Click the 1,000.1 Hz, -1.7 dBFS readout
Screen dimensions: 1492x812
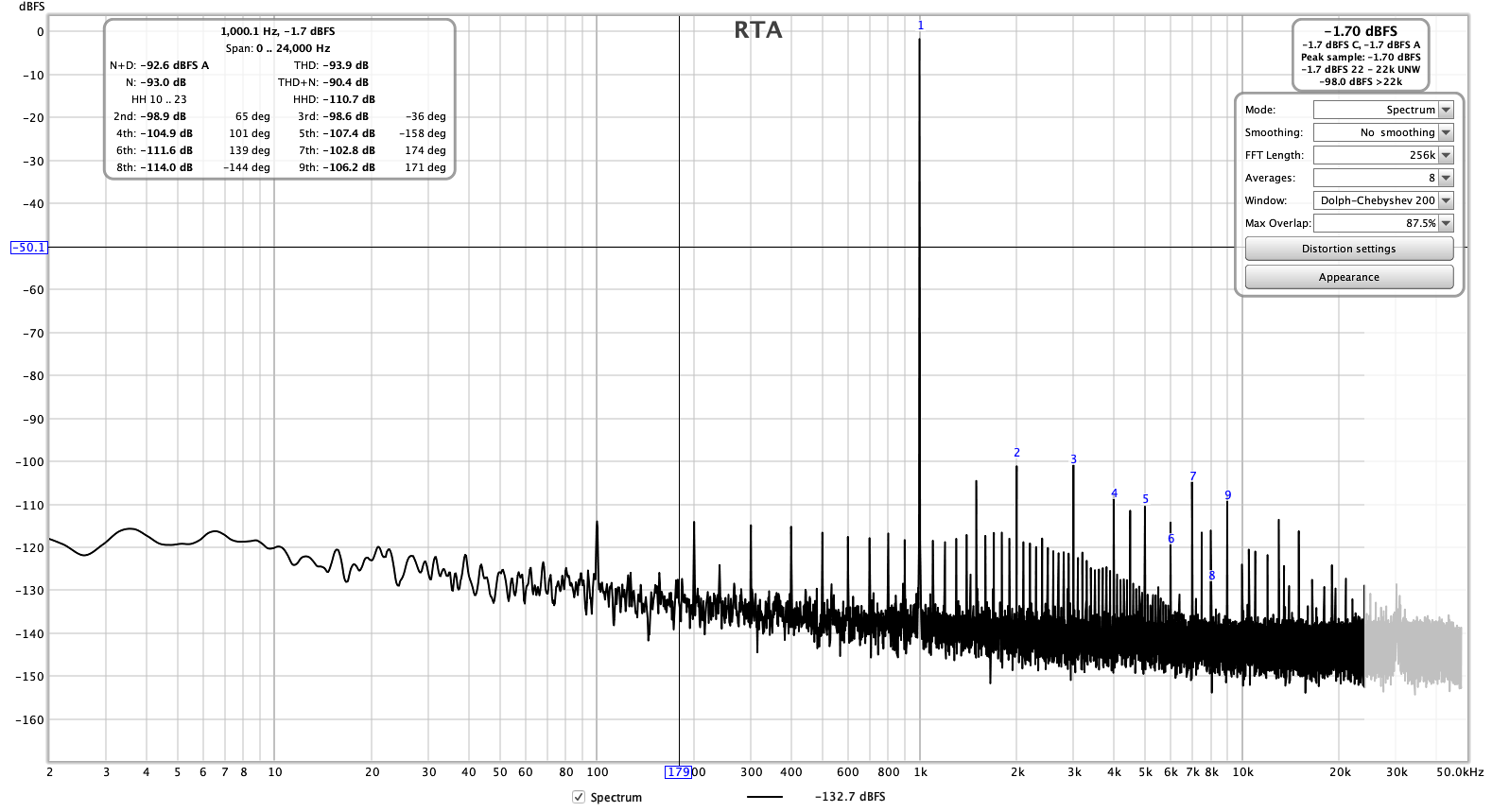pyautogui.click(x=278, y=31)
